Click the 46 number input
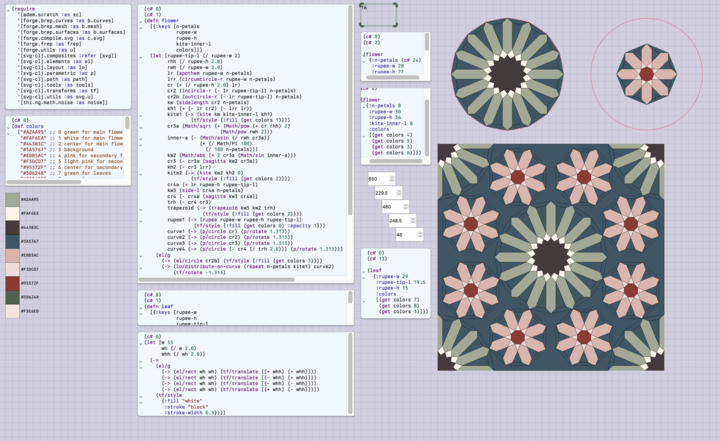This screenshot has width=720, height=441. point(409,234)
